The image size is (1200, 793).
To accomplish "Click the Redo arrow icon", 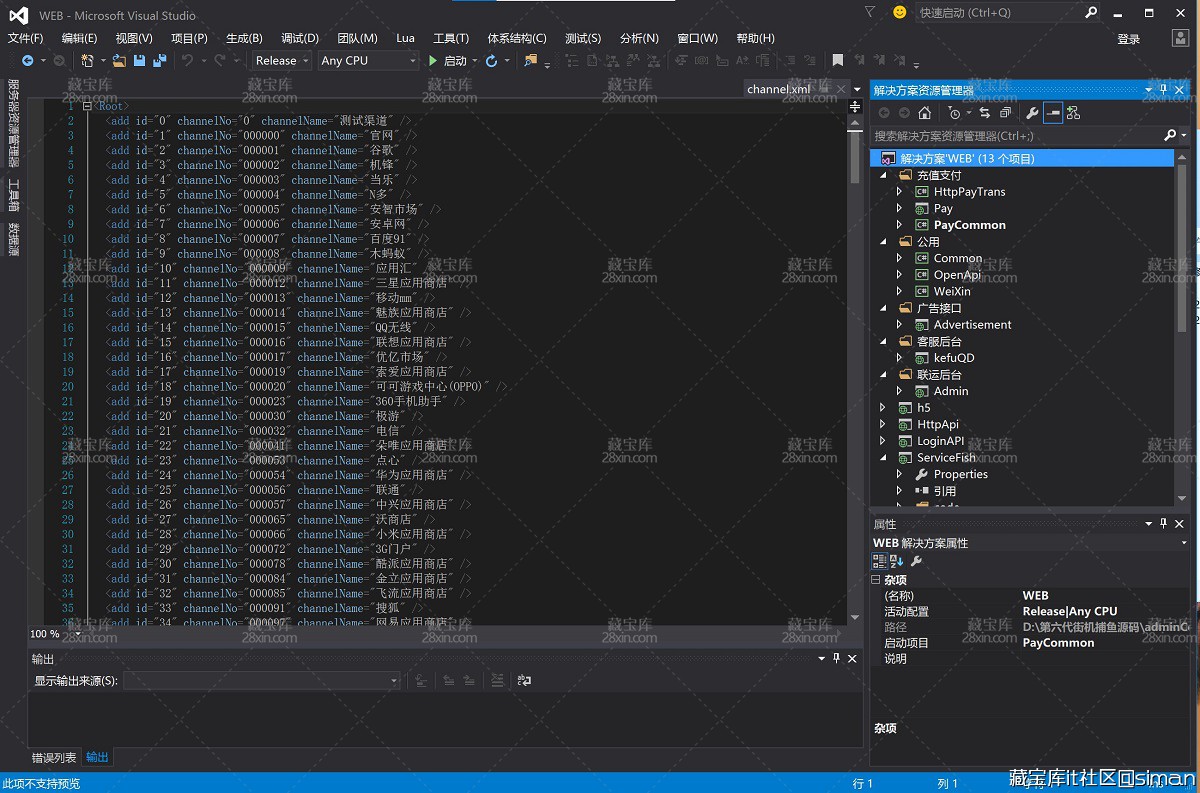I will 220,61.
